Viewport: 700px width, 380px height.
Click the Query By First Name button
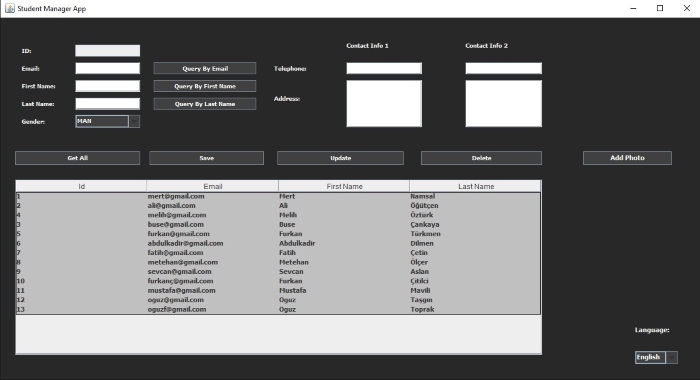coord(205,86)
